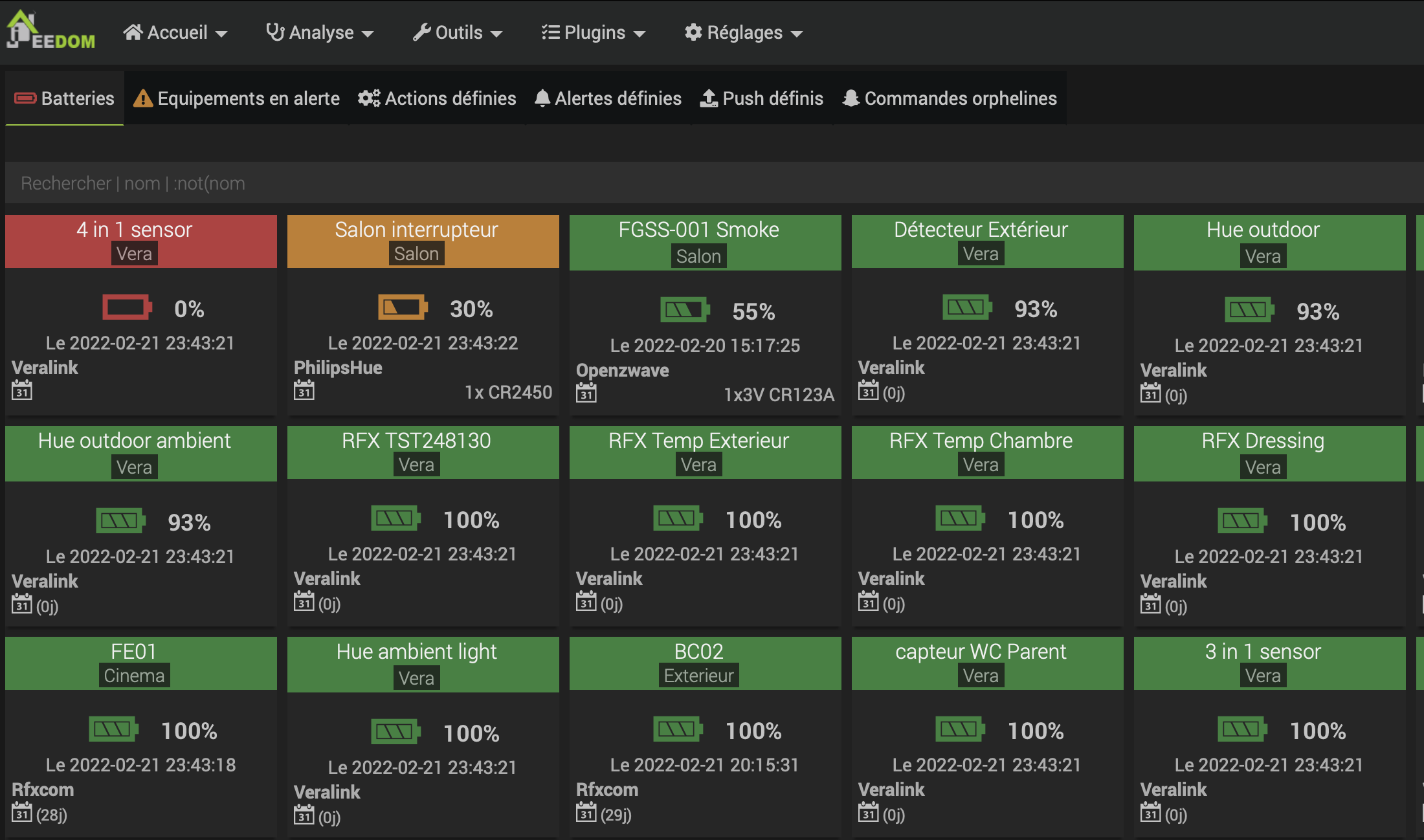
Task: Click calendar icon on FGSS-001 Smoke card
Action: coord(586,393)
